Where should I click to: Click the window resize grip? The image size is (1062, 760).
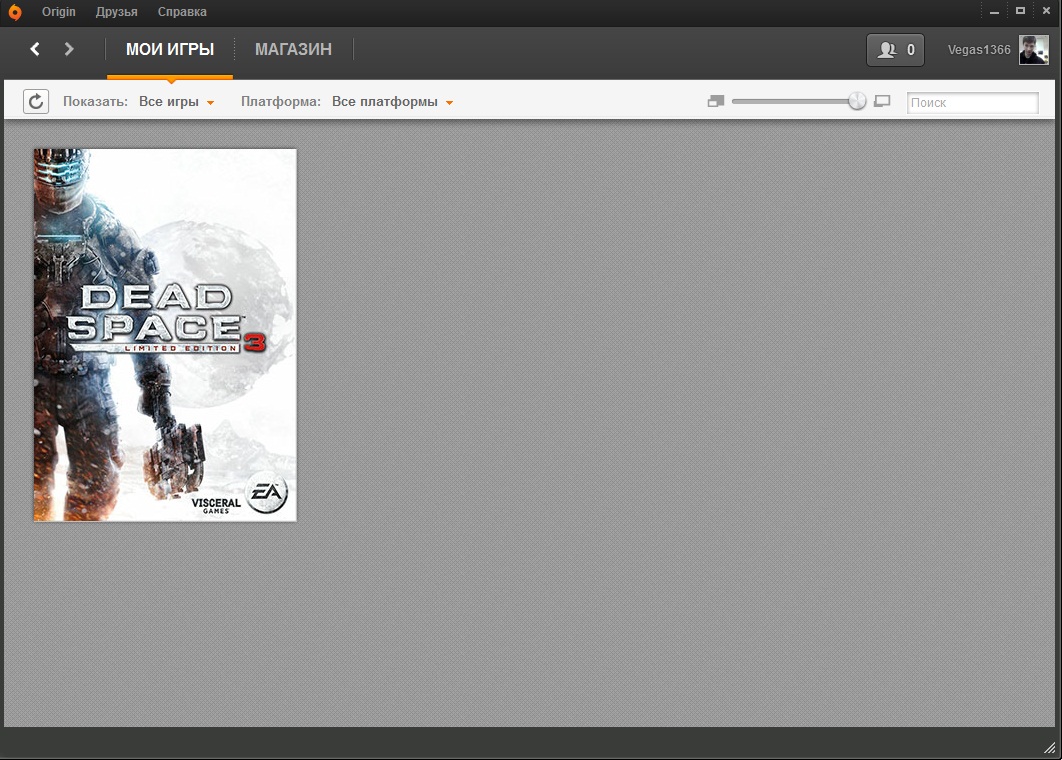pos(1050,748)
